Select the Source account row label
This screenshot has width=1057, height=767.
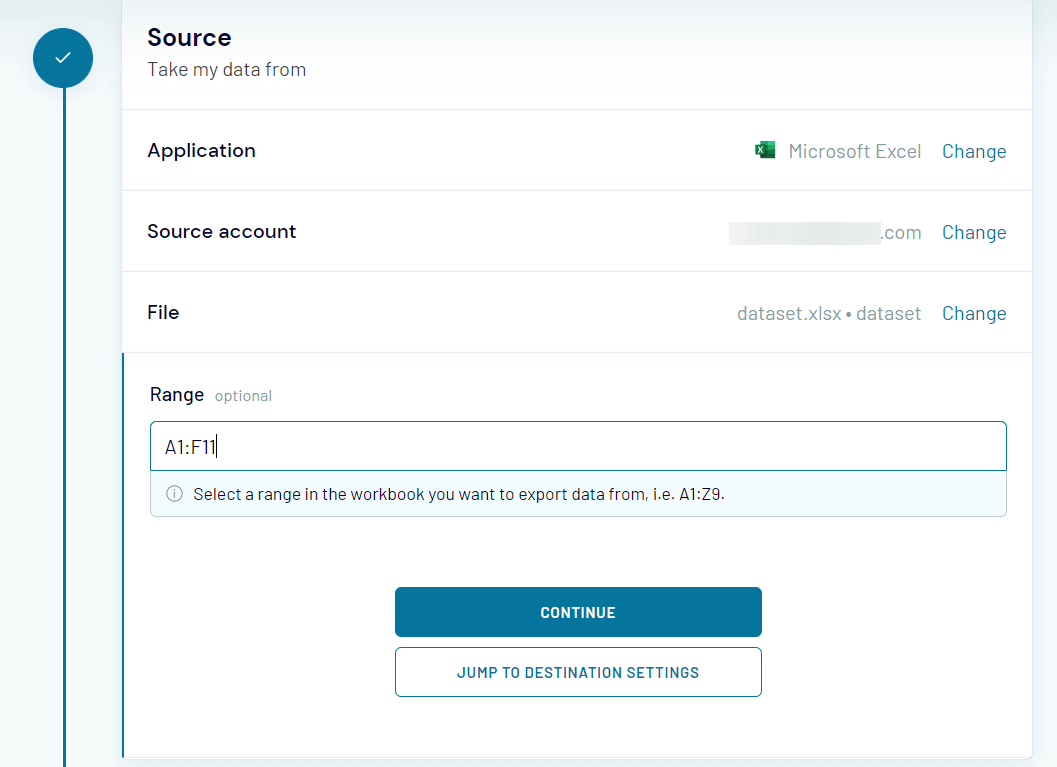(x=221, y=232)
